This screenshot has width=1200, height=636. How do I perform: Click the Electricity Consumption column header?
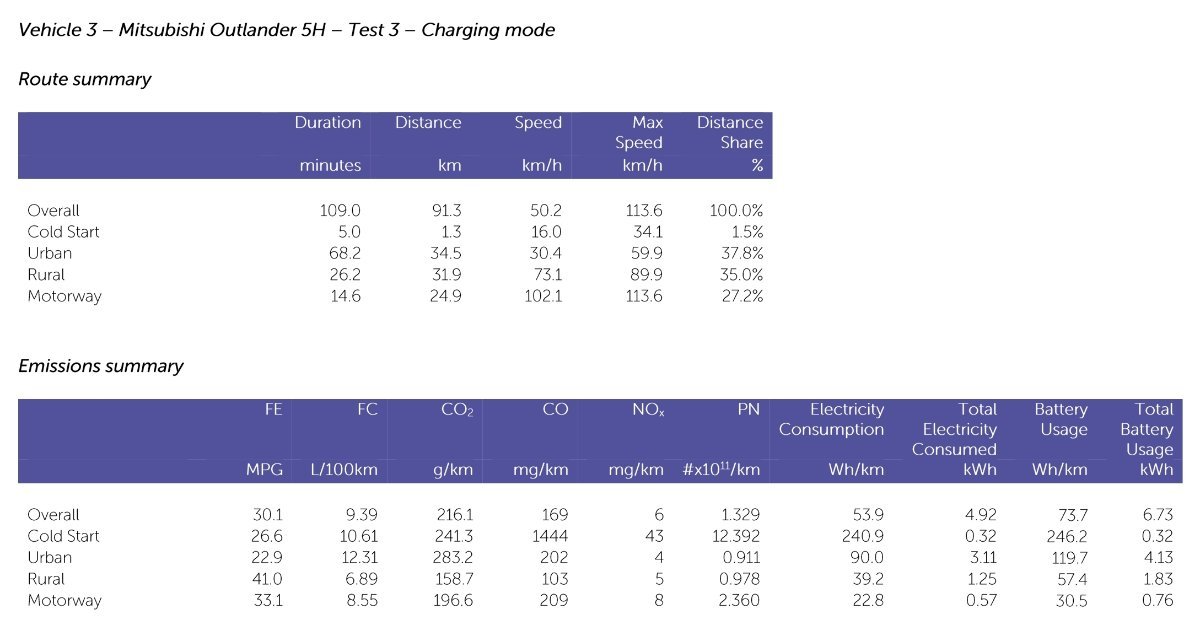point(832,419)
